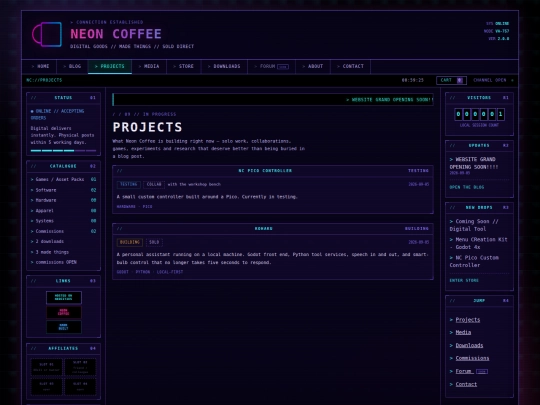This screenshot has width=540, height=405.
Task: Open the FORUM nav tab
Action: pos(271,66)
